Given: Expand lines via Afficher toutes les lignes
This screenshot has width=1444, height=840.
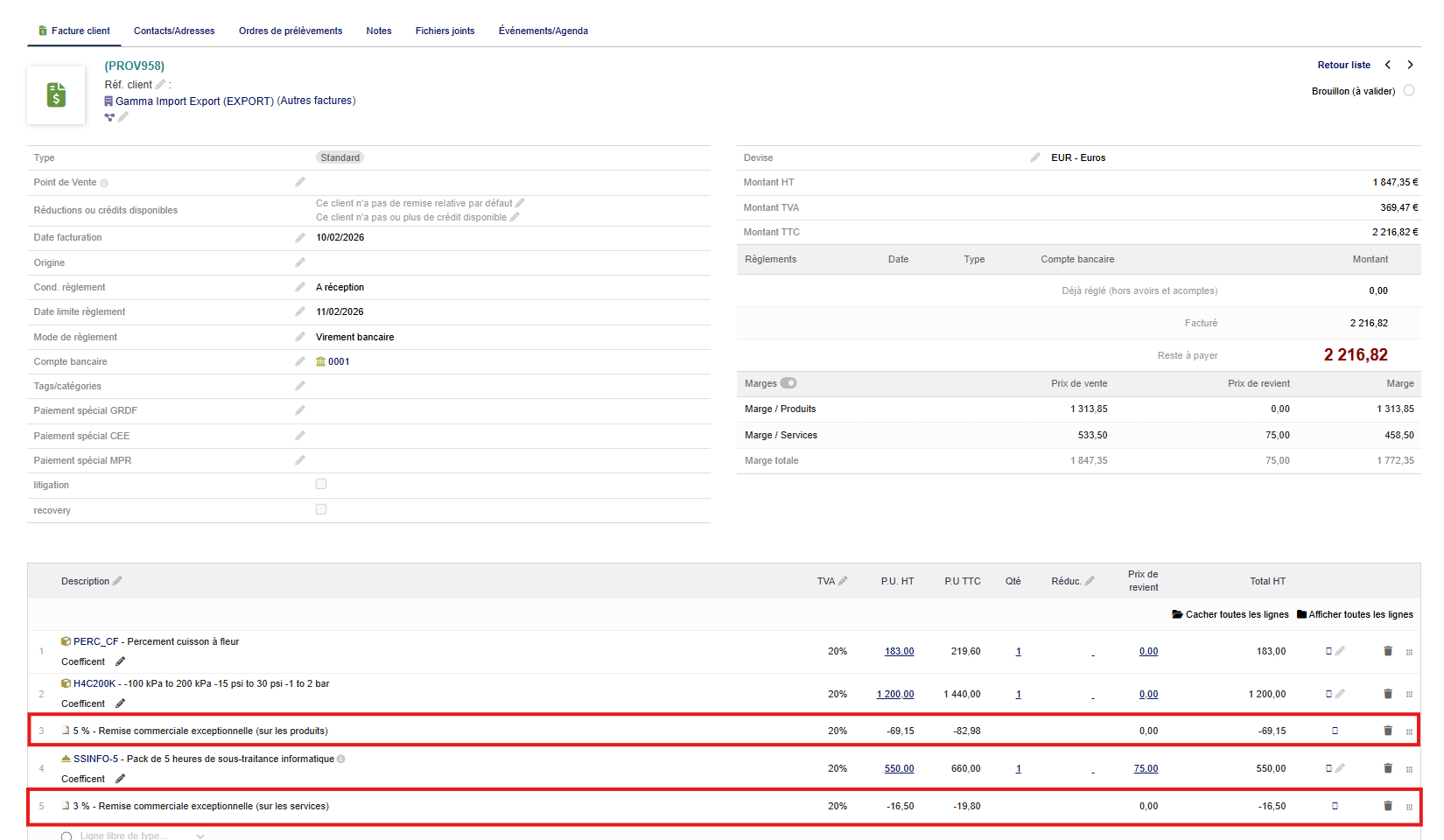Looking at the screenshot, I should 1355,614.
